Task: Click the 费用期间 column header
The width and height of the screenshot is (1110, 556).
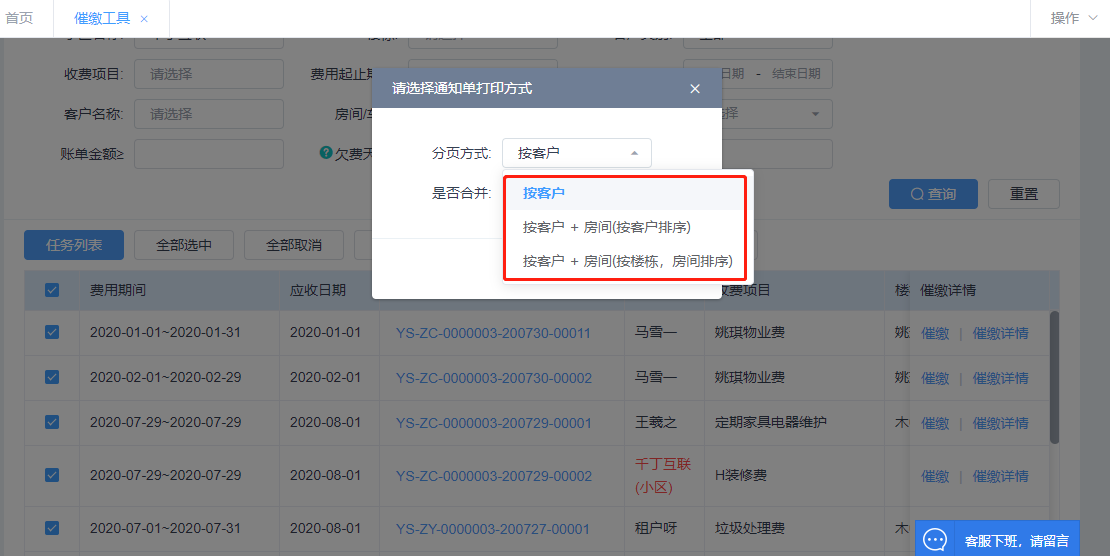Action: pos(118,290)
